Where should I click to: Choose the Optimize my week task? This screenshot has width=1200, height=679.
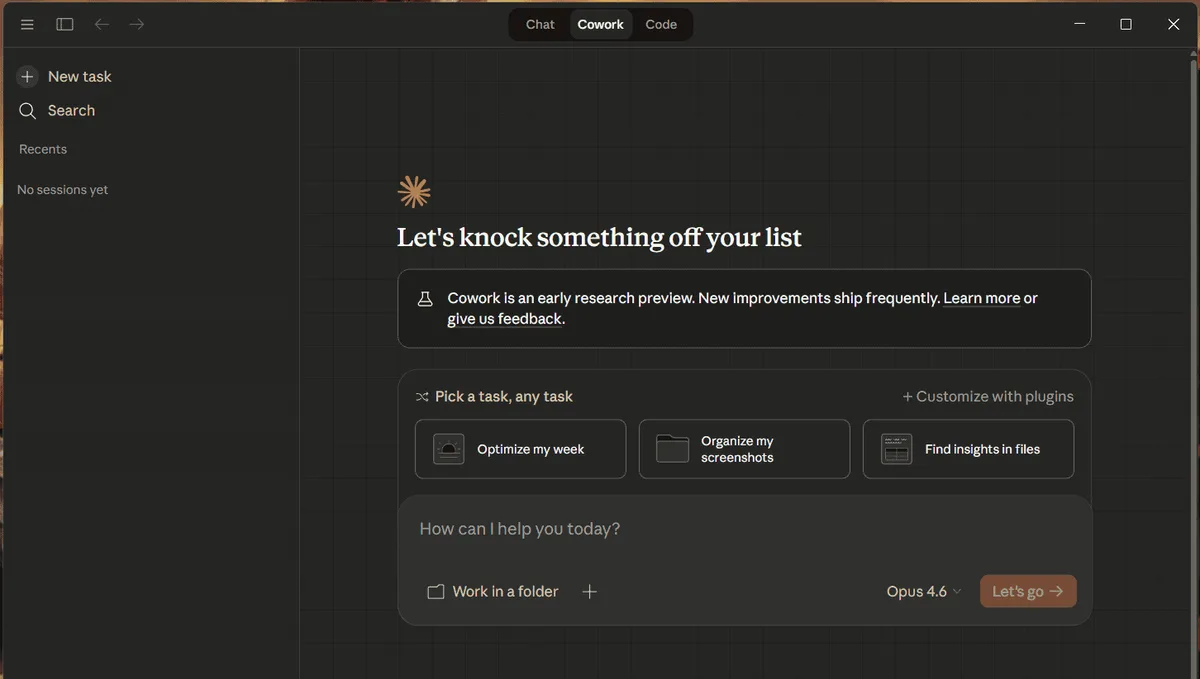click(x=520, y=449)
